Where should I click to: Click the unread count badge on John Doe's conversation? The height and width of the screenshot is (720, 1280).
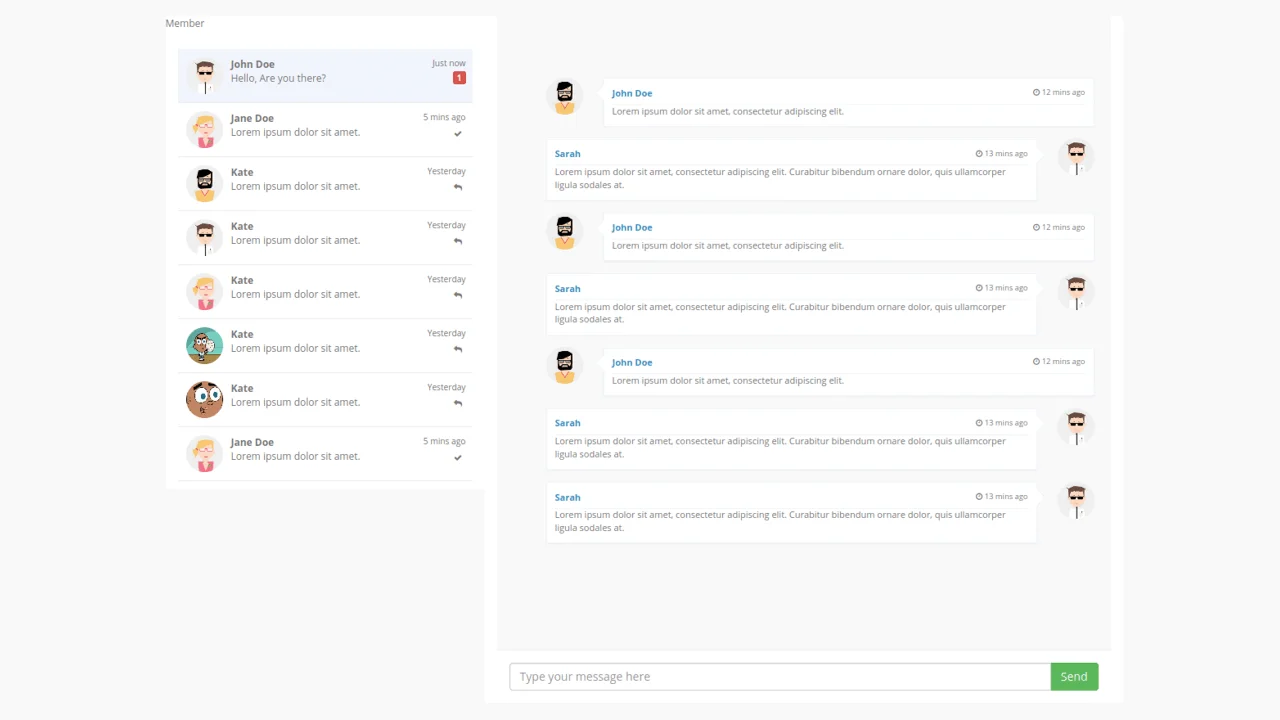[x=458, y=77]
